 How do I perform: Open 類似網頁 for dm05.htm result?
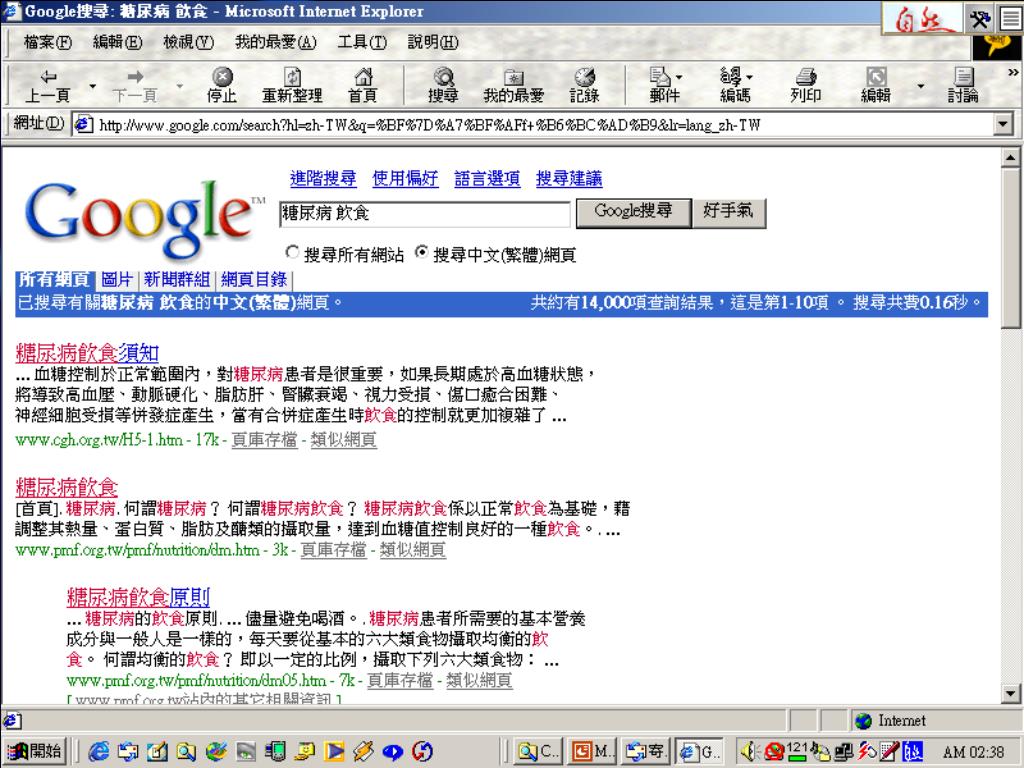point(479,681)
